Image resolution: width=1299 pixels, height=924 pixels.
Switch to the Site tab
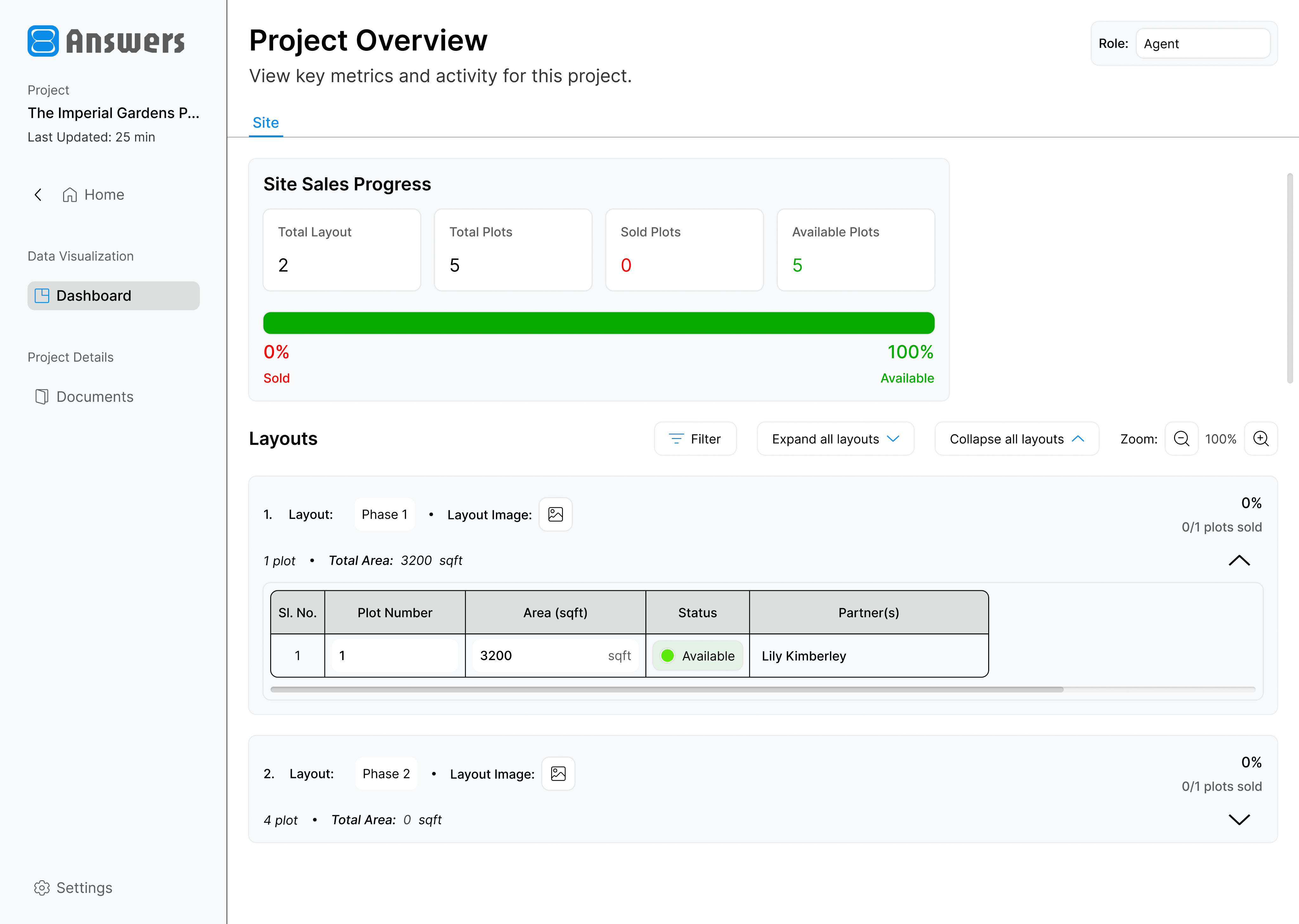tap(265, 123)
